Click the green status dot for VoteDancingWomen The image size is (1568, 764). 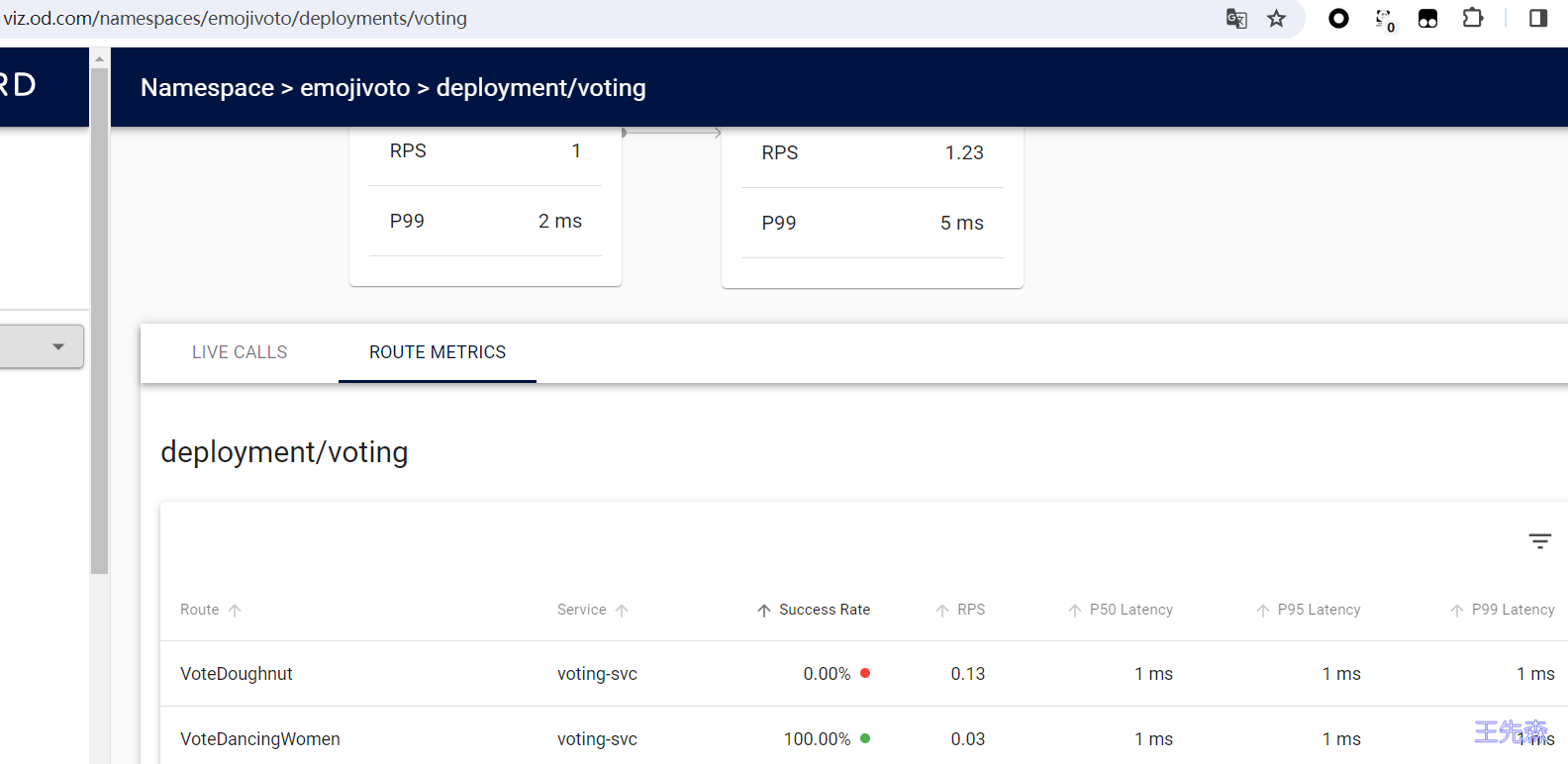(865, 738)
